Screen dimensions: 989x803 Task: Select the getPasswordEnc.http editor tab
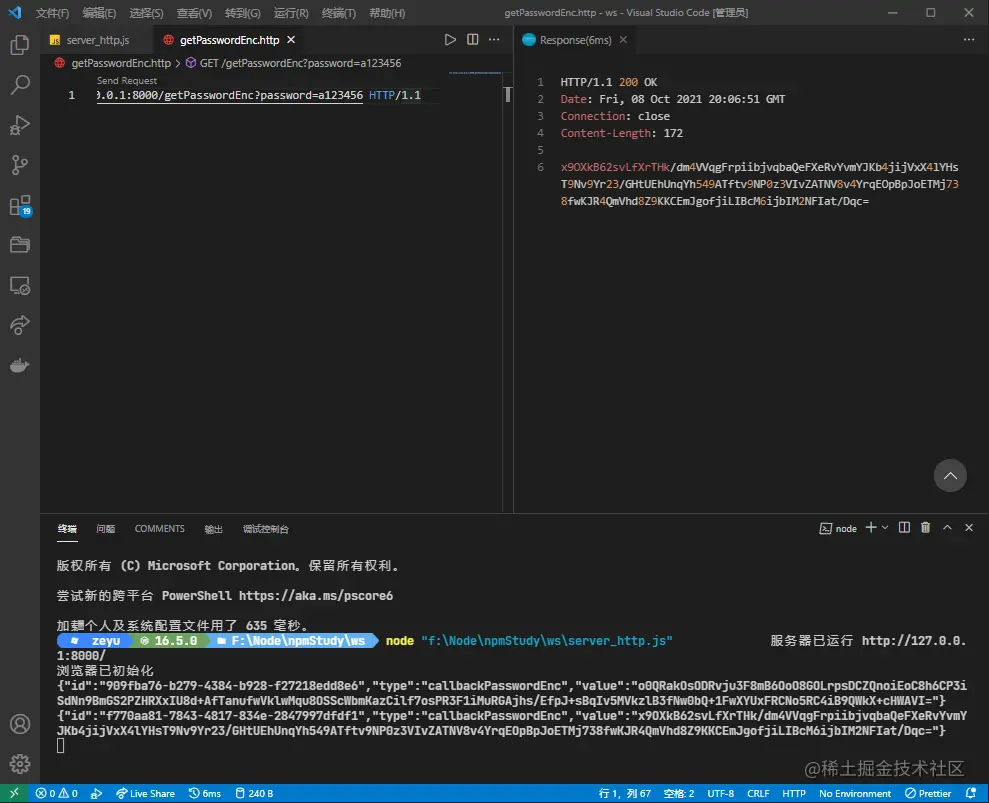(229, 40)
